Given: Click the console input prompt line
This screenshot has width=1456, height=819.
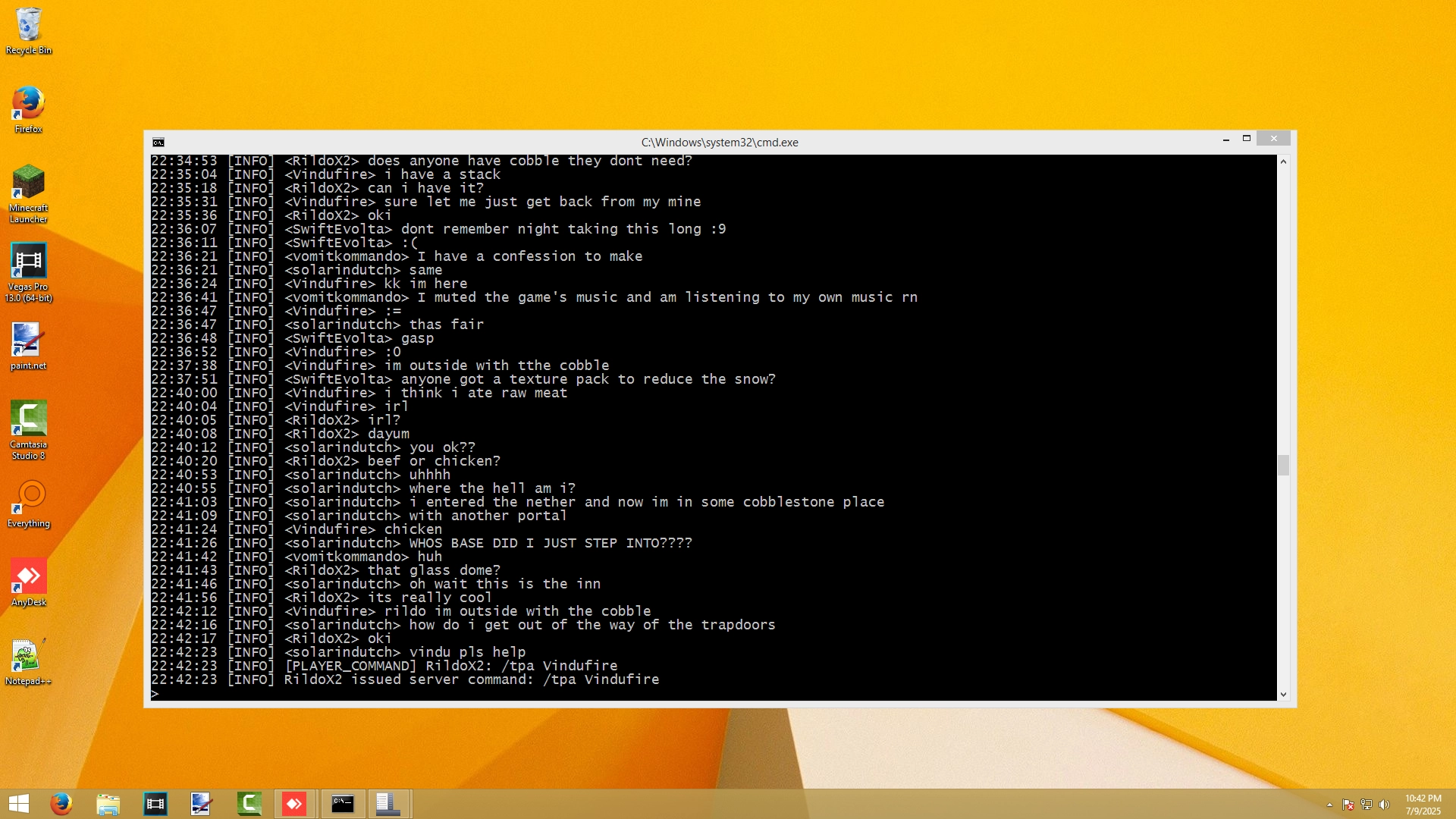Looking at the screenshot, I should click(713, 694).
